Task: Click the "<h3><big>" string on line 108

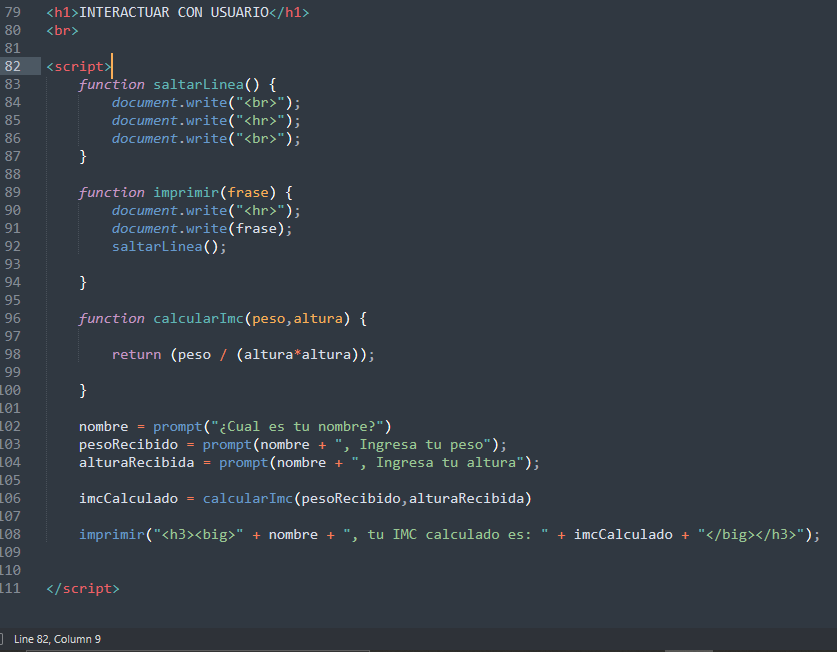Action: click(x=199, y=535)
